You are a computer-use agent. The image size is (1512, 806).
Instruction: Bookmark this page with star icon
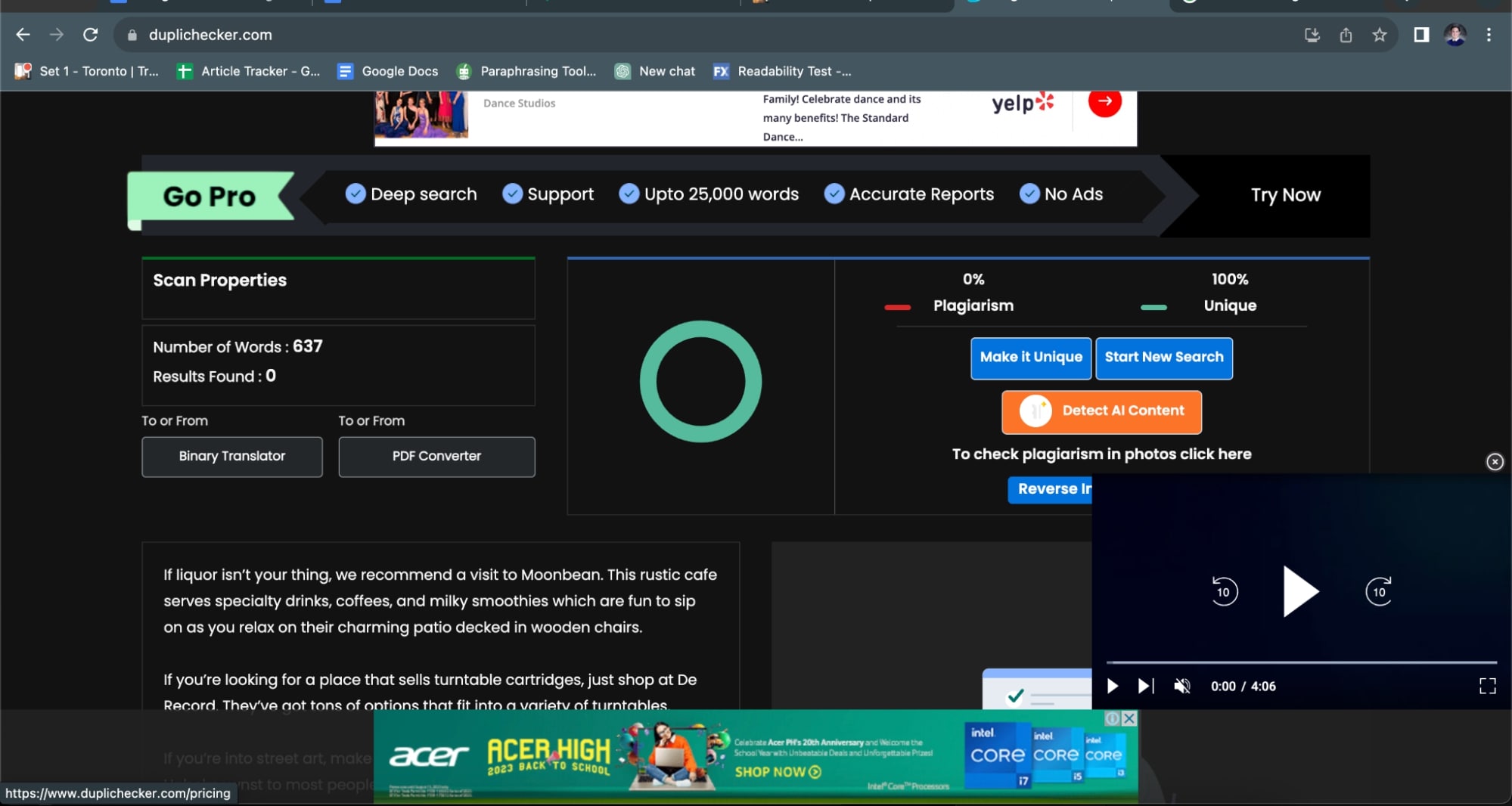1380,35
